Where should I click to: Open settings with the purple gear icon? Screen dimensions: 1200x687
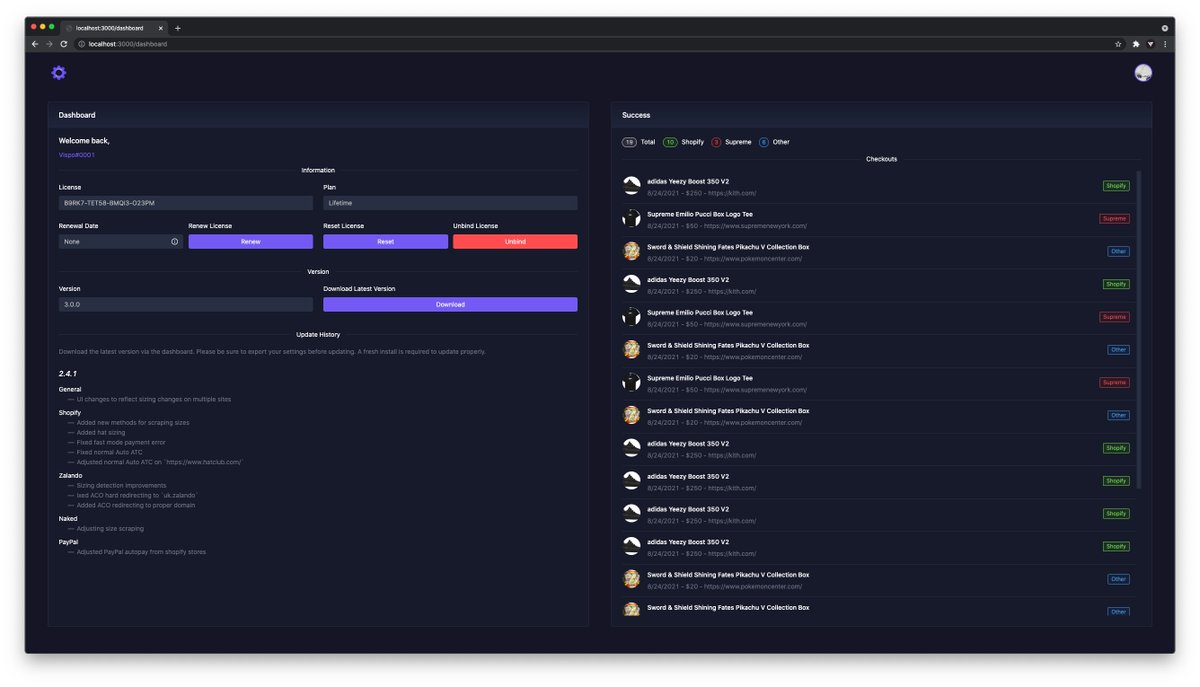(59, 73)
